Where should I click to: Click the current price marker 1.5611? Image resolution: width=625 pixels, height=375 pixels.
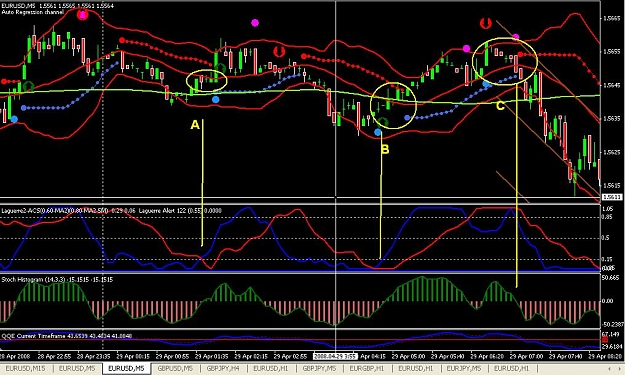tap(612, 197)
